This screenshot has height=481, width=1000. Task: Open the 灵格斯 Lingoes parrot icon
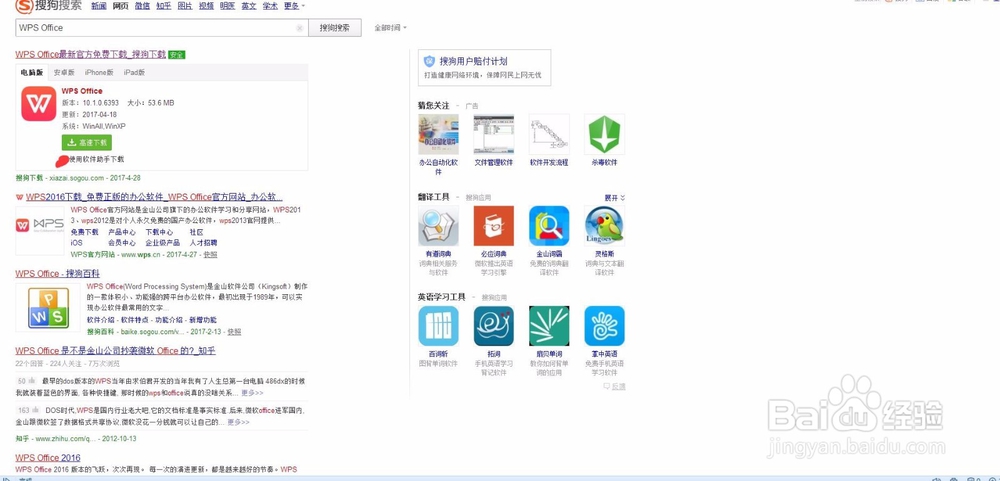pyautogui.click(x=605, y=226)
